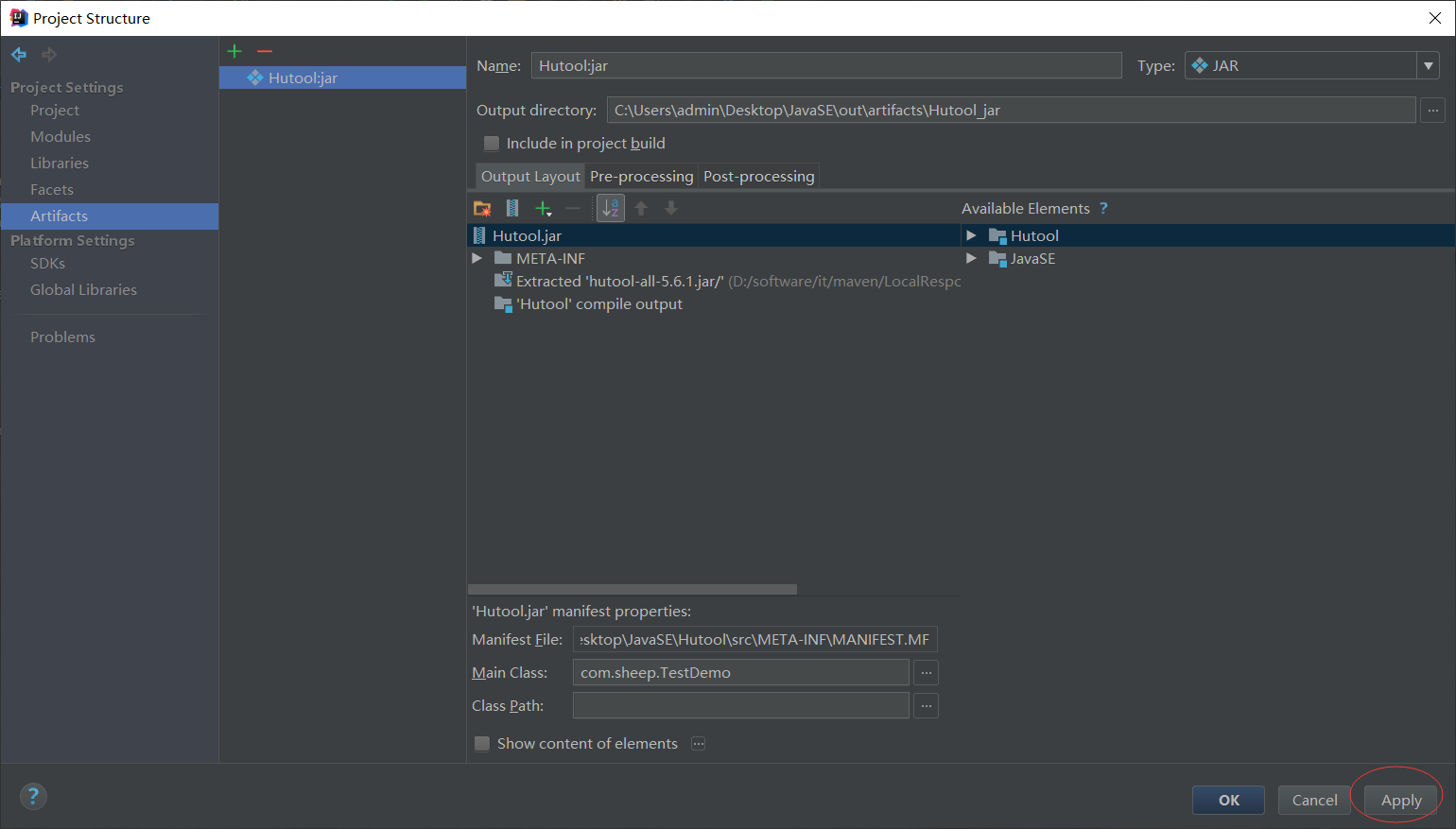The image size is (1456, 829).
Task: Remove selected artifact with red minus
Action: (x=265, y=51)
